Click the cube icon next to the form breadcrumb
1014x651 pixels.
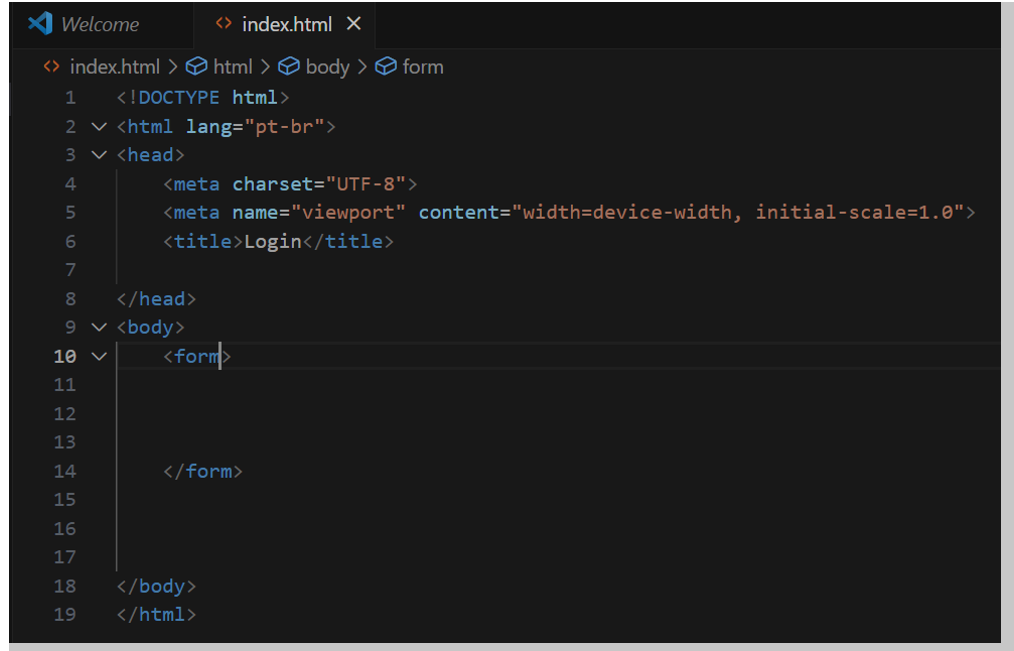[386, 66]
